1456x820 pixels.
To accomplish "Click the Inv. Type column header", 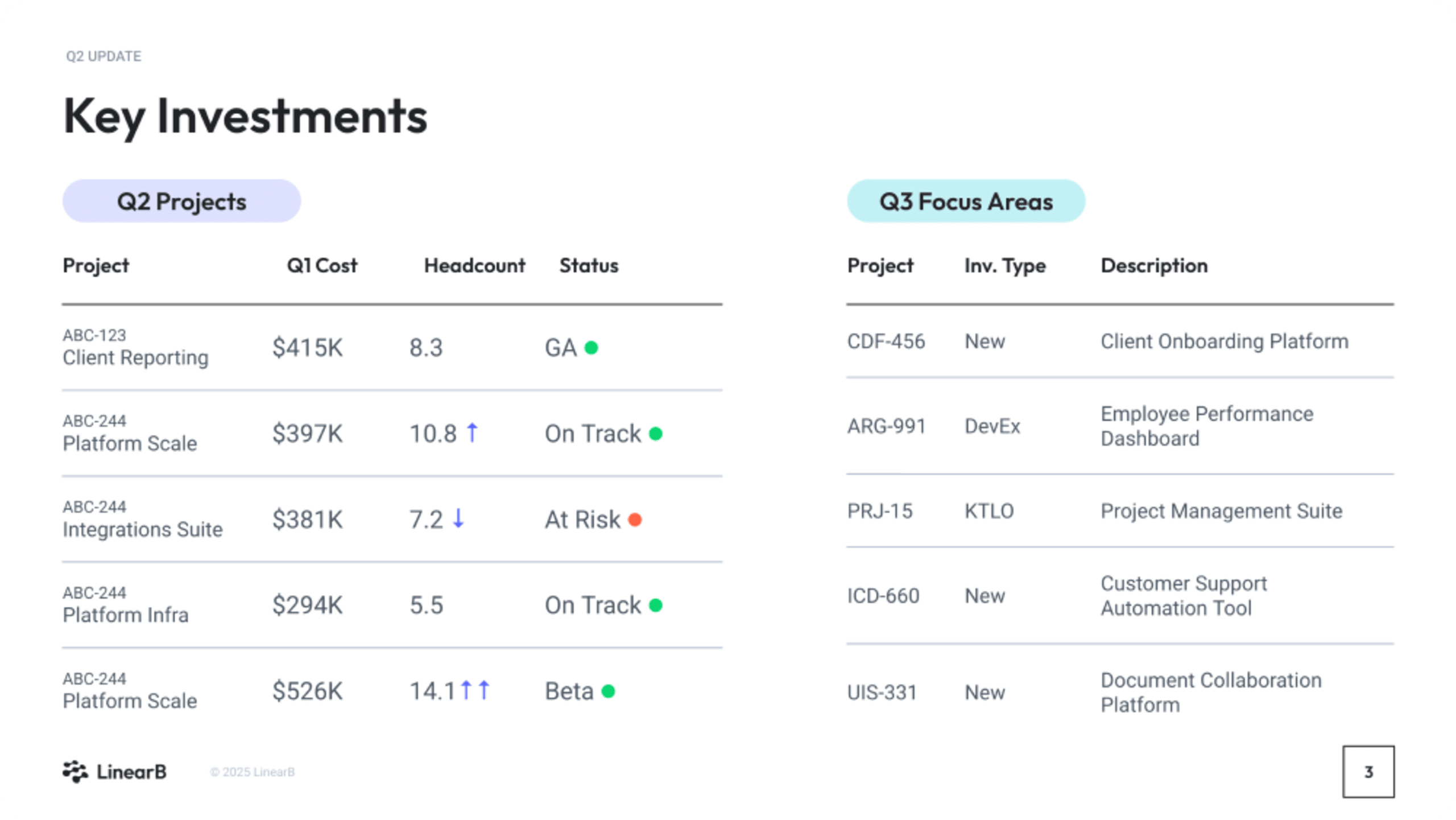I will [x=1005, y=266].
